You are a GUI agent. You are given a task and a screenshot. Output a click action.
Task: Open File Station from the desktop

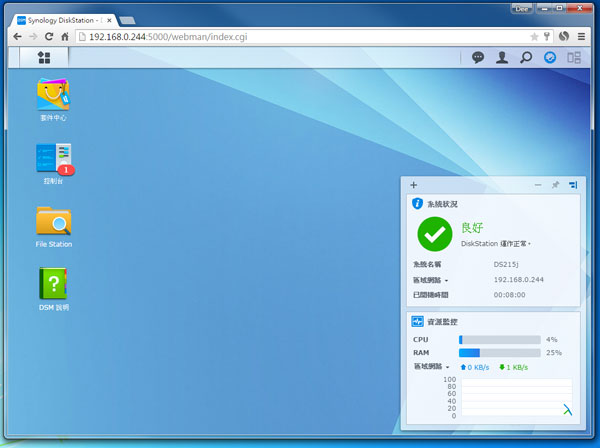pos(54,222)
